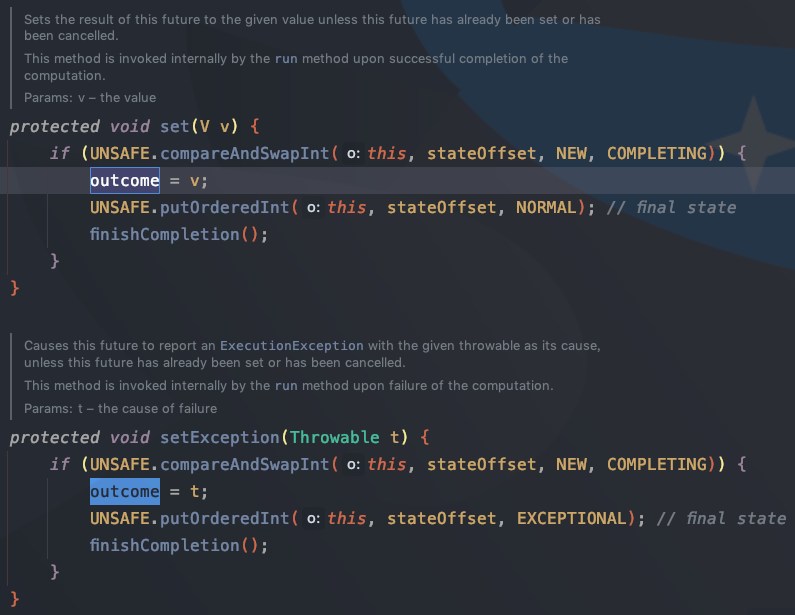Click the setException method name
This screenshot has height=615, width=795.
pyautogui.click(x=220, y=437)
